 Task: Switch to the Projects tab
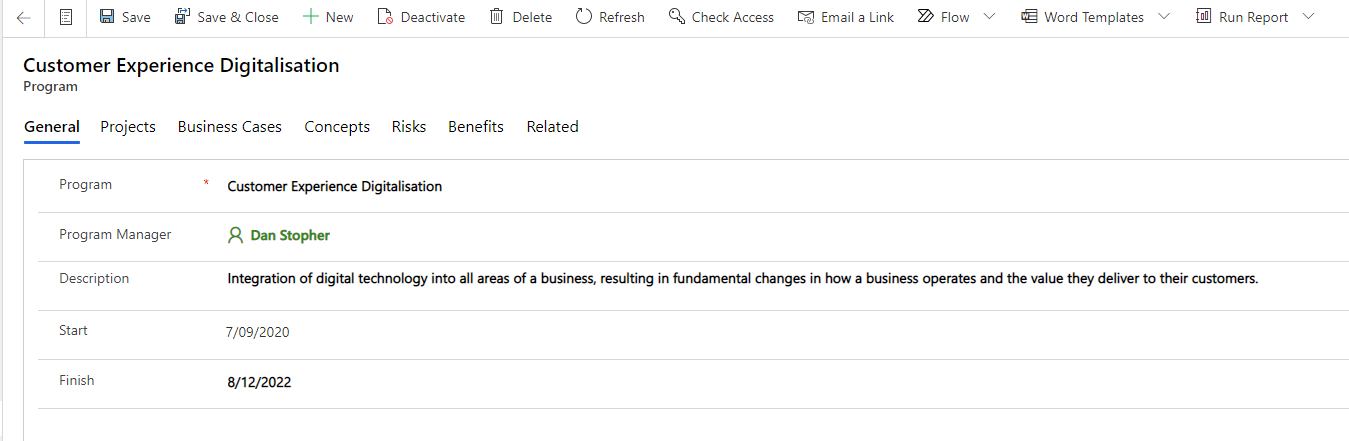coord(128,127)
